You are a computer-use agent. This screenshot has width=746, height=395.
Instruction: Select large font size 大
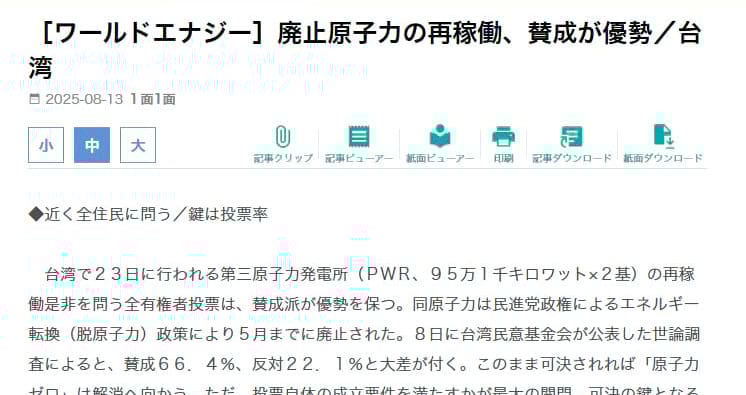point(138,145)
